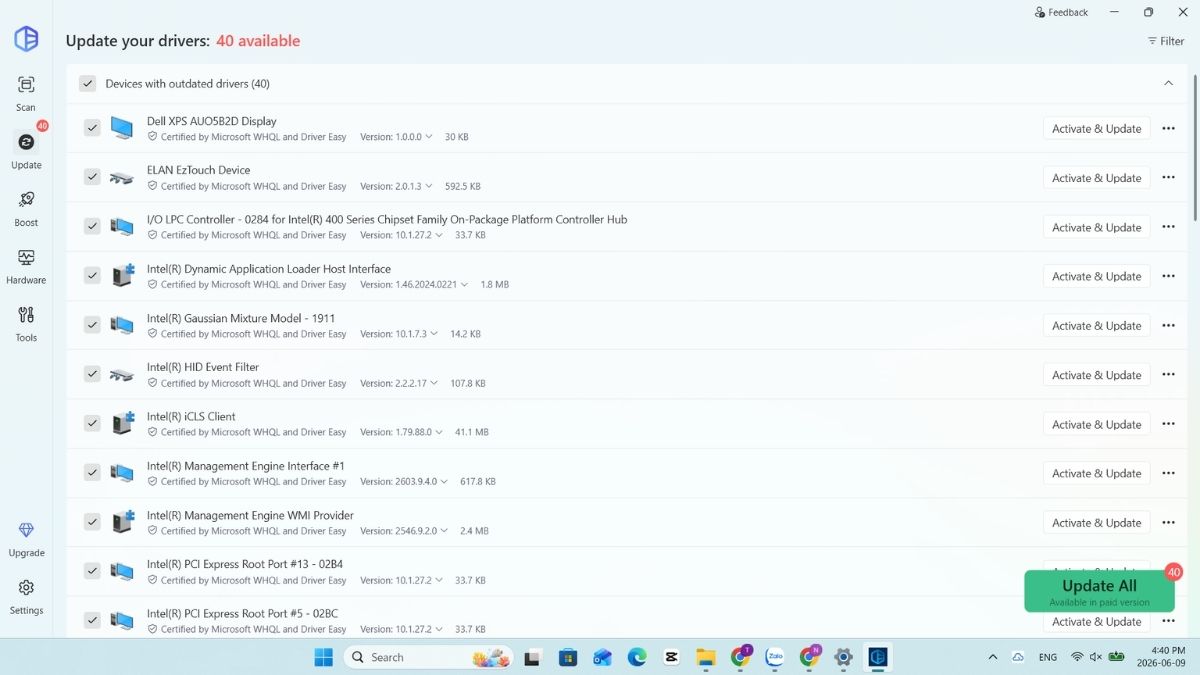Uncheck the ELAN EzTouch Device checkbox
This screenshot has width=1200, height=675.
coord(92,177)
